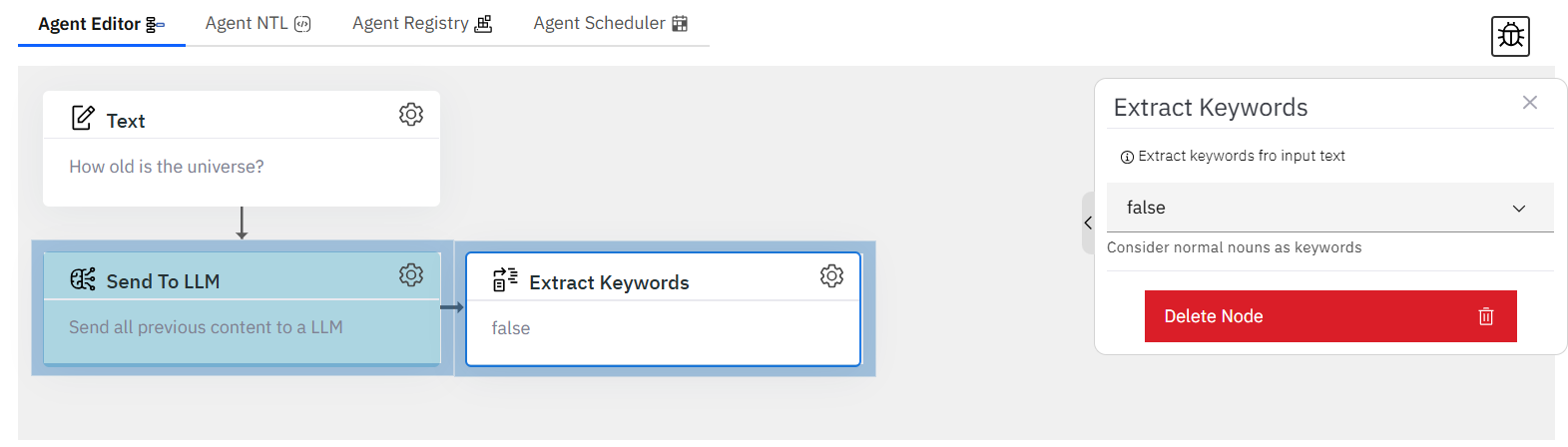Switch to the Agent NTL tab
The height and width of the screenshot is (447, 1568).
pos(258,23)
